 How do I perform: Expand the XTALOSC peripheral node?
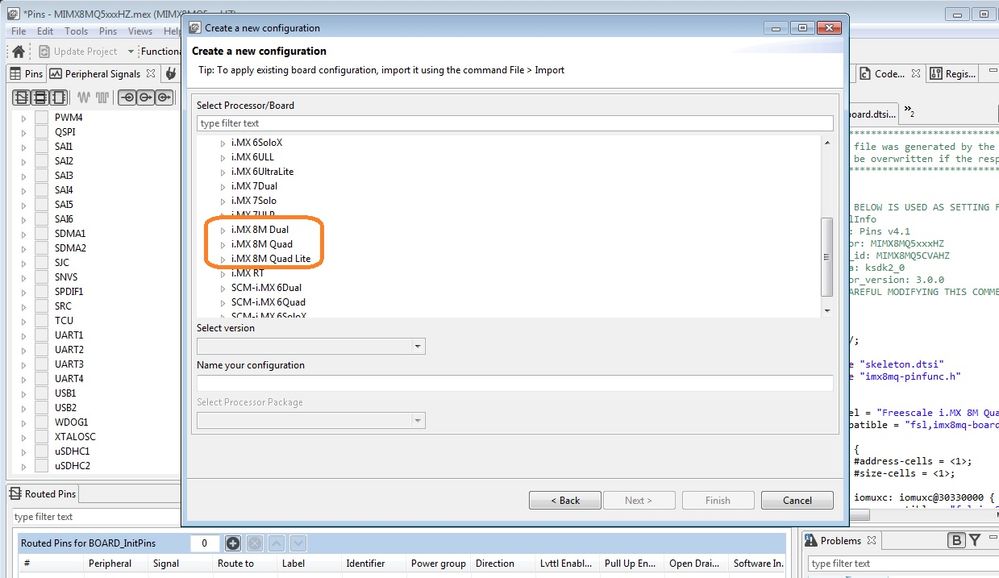pos(24,438)
